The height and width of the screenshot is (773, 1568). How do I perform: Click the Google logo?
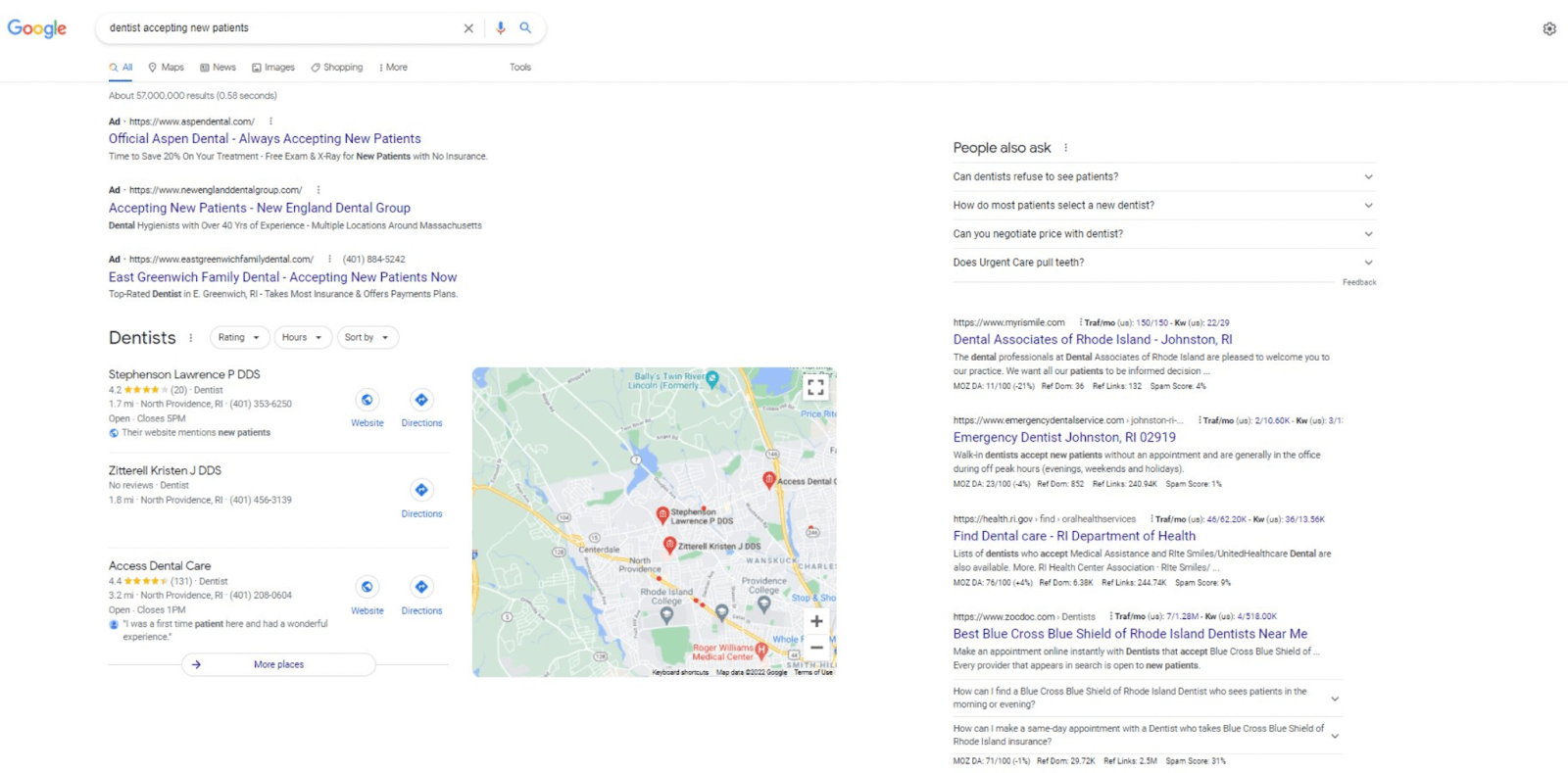pyautogui.click(x=37, y=28)
